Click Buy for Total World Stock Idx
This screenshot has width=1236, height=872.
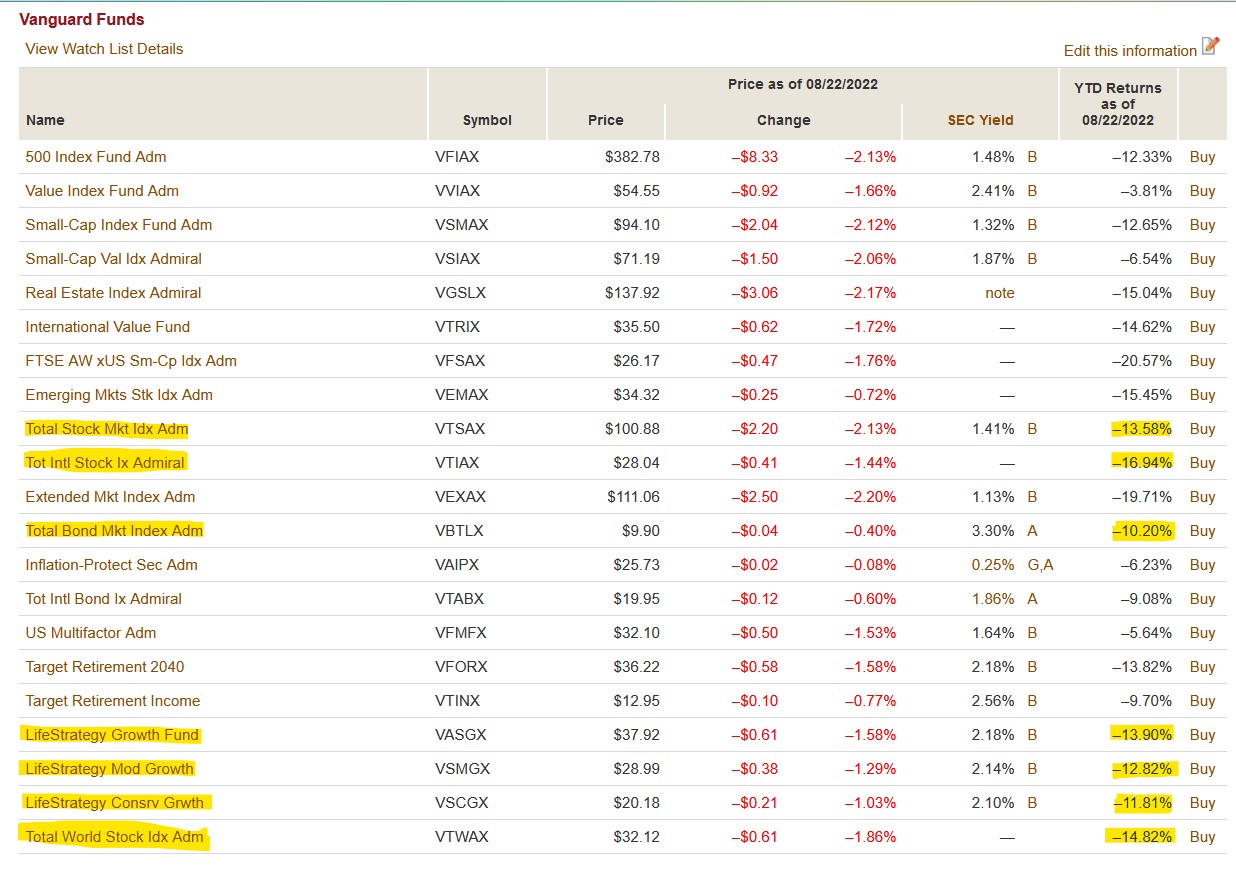(1202, 837)
